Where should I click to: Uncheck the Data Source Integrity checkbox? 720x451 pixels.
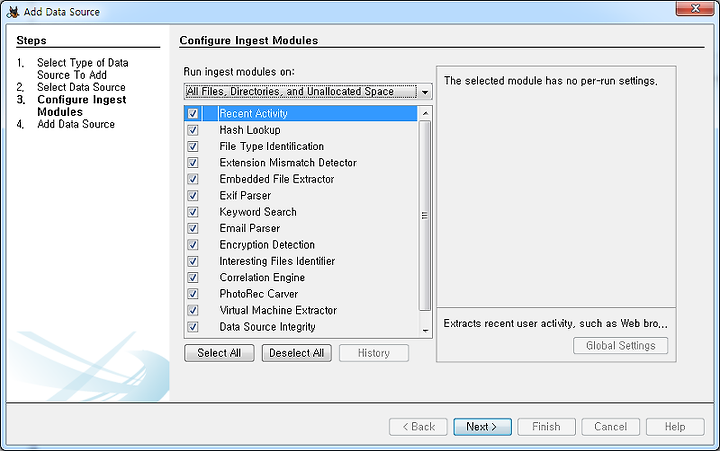coord(193,327)
